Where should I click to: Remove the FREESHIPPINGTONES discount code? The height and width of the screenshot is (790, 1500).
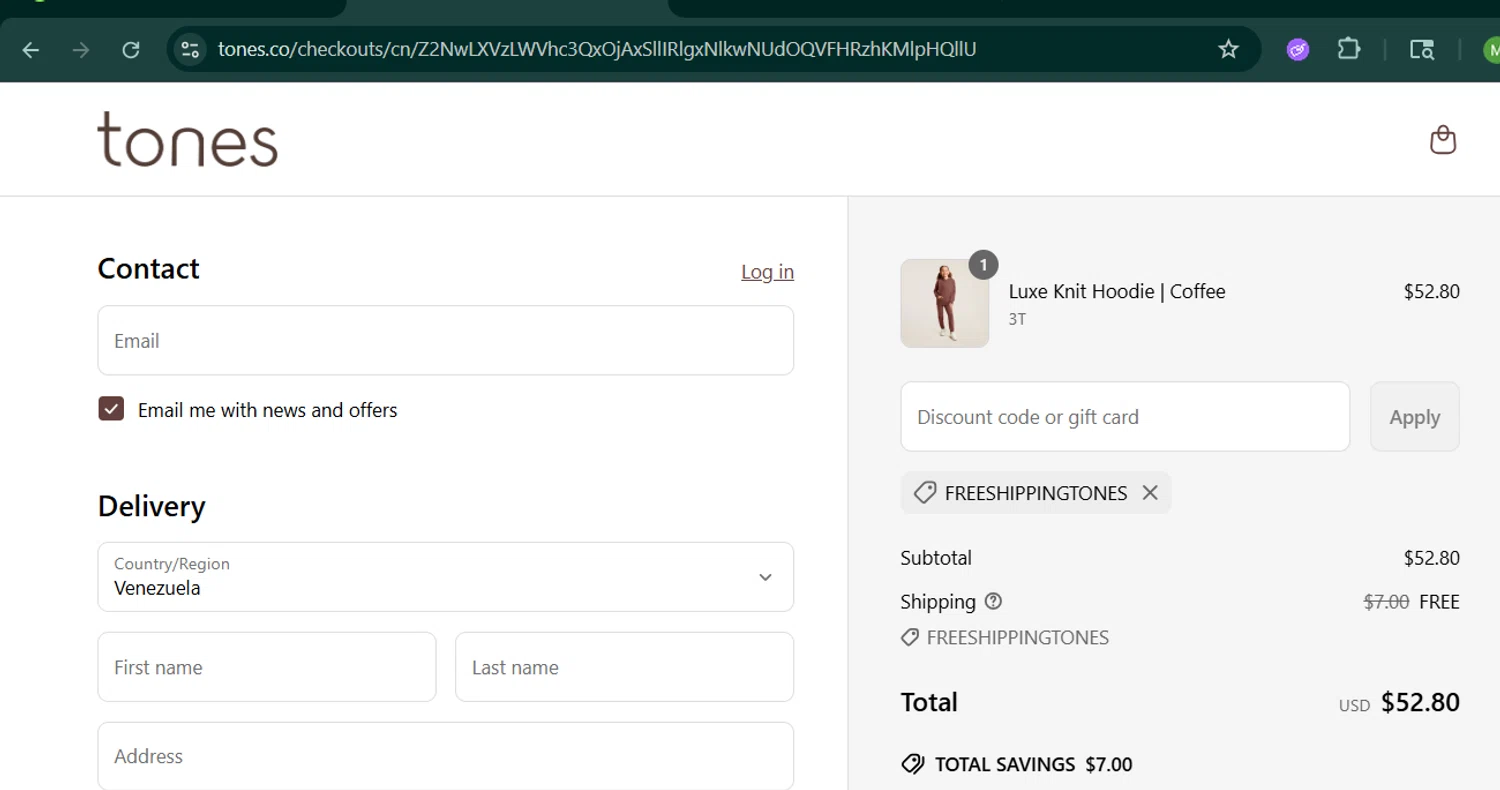1150,493
